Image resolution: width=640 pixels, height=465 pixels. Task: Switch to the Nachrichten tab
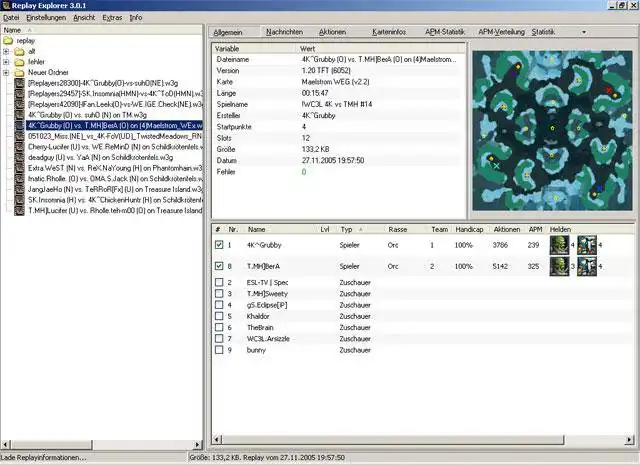284,32
